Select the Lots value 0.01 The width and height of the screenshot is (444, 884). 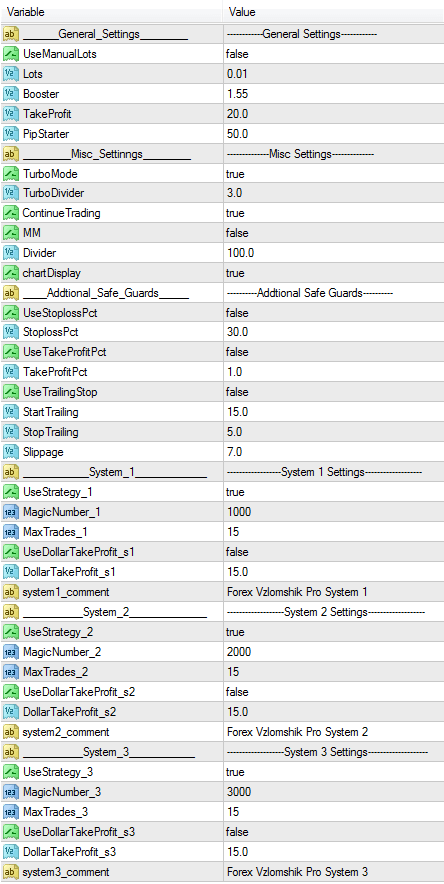tap(237, 74)
